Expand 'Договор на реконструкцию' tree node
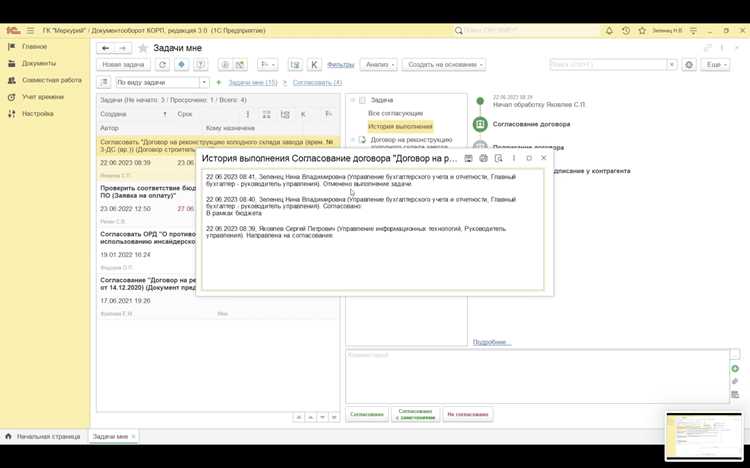This screenshot has height=468, width=750. pos(353,140)
